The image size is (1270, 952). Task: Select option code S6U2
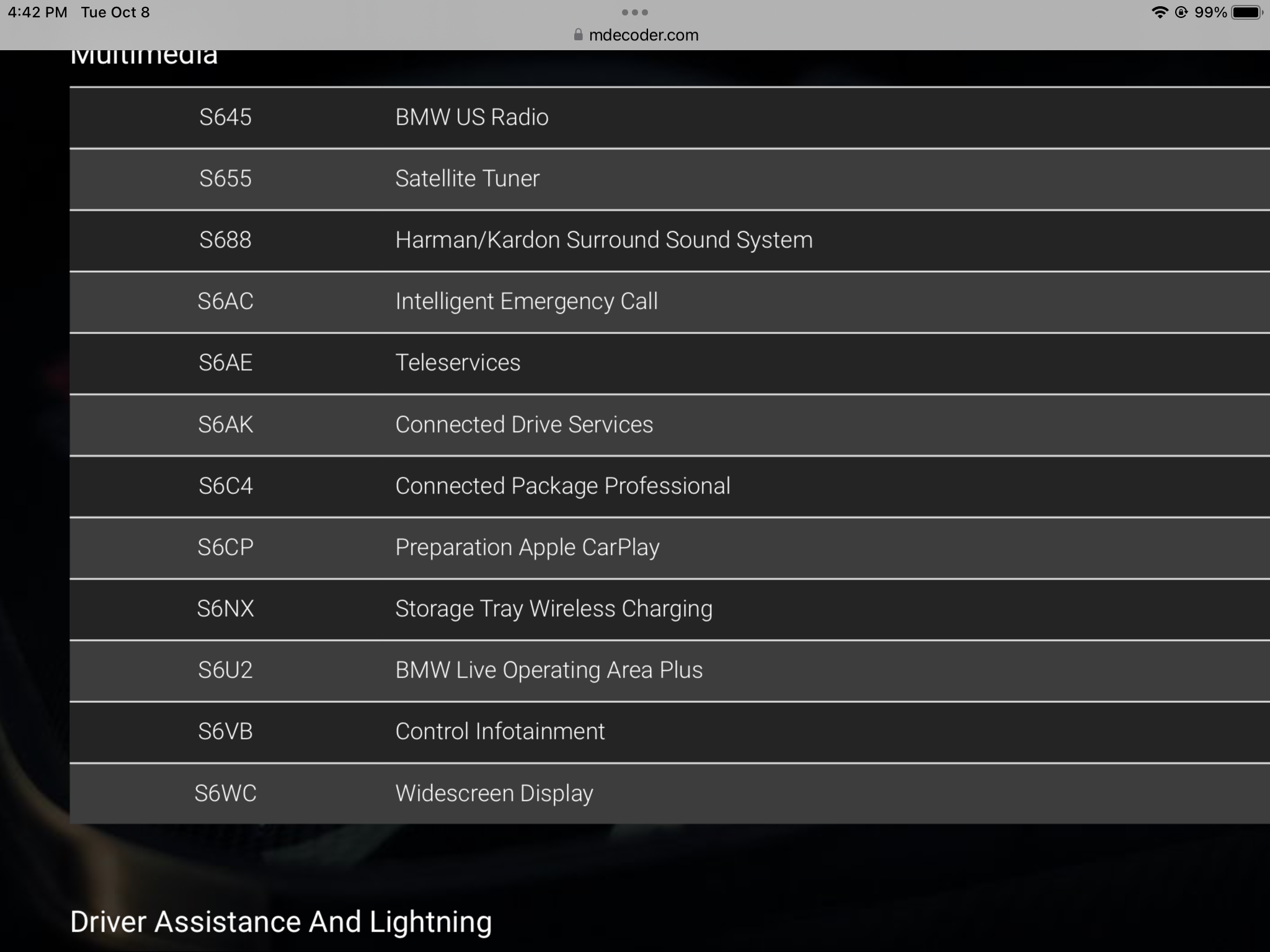(x=225, y=670)
